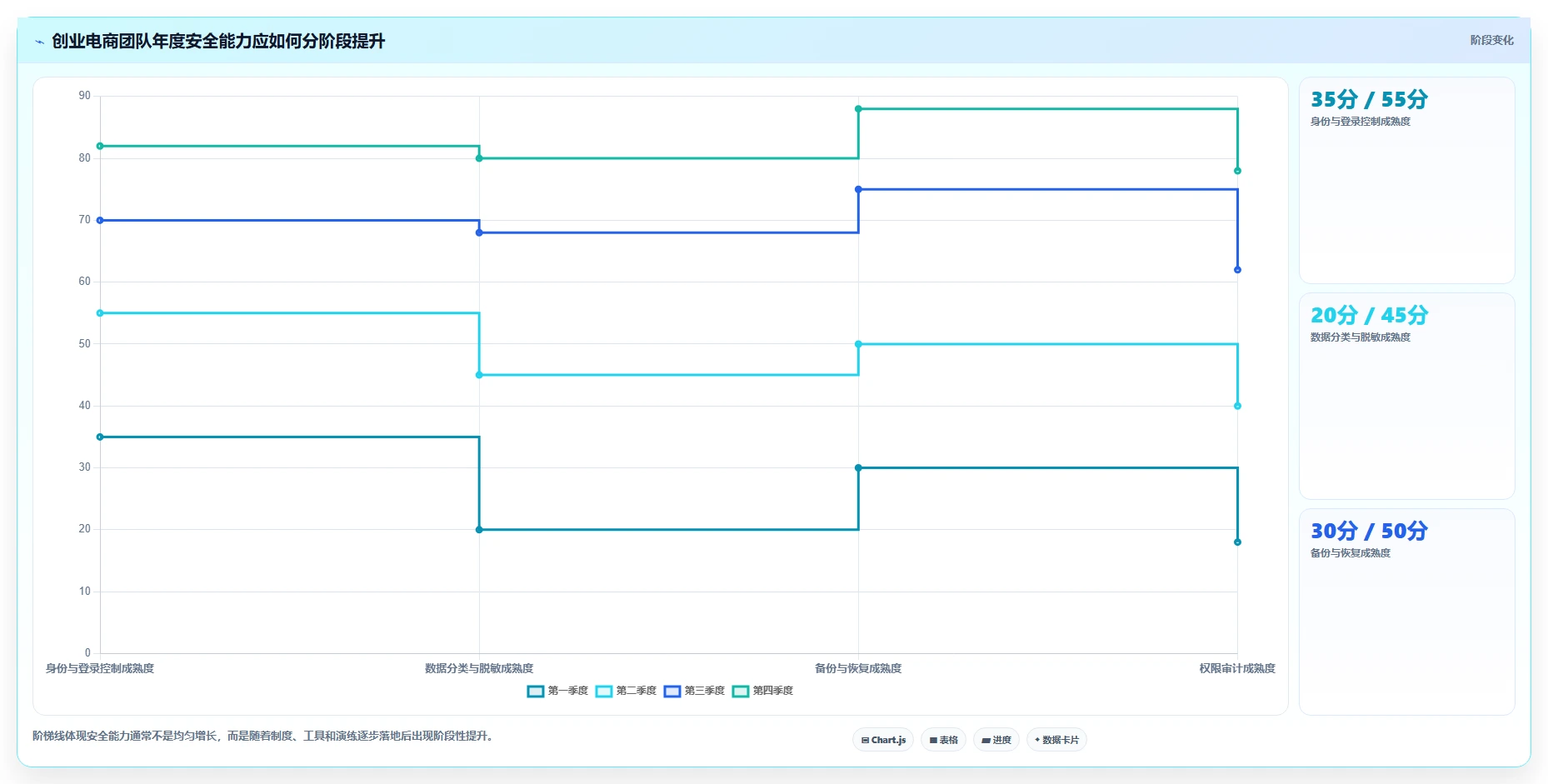Toggle the 第一季度 legend series
Image resolution: width=1548 pixels, height=784 pixels.
click(557, 691)
